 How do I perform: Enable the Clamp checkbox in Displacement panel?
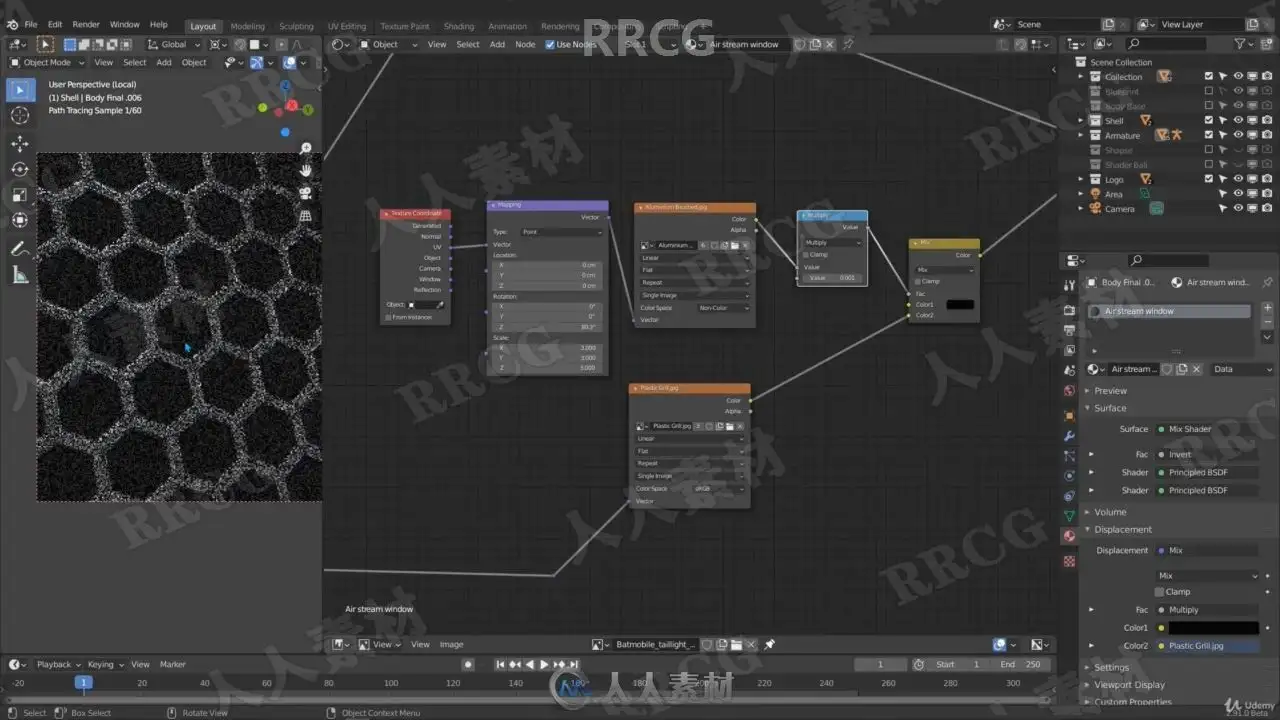[x=1160, y=592]
